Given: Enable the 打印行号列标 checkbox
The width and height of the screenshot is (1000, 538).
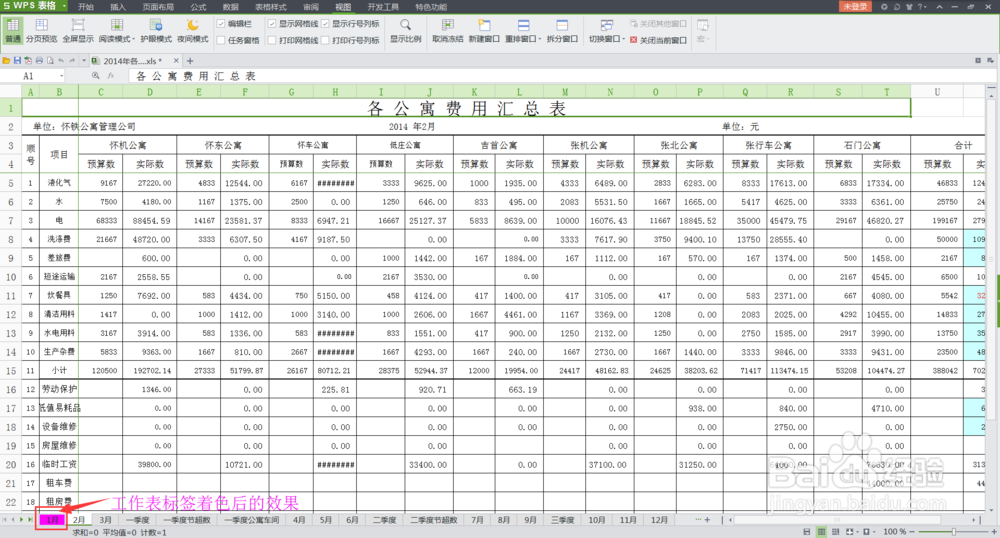Looking at the screenshot, I should point(325,40).
